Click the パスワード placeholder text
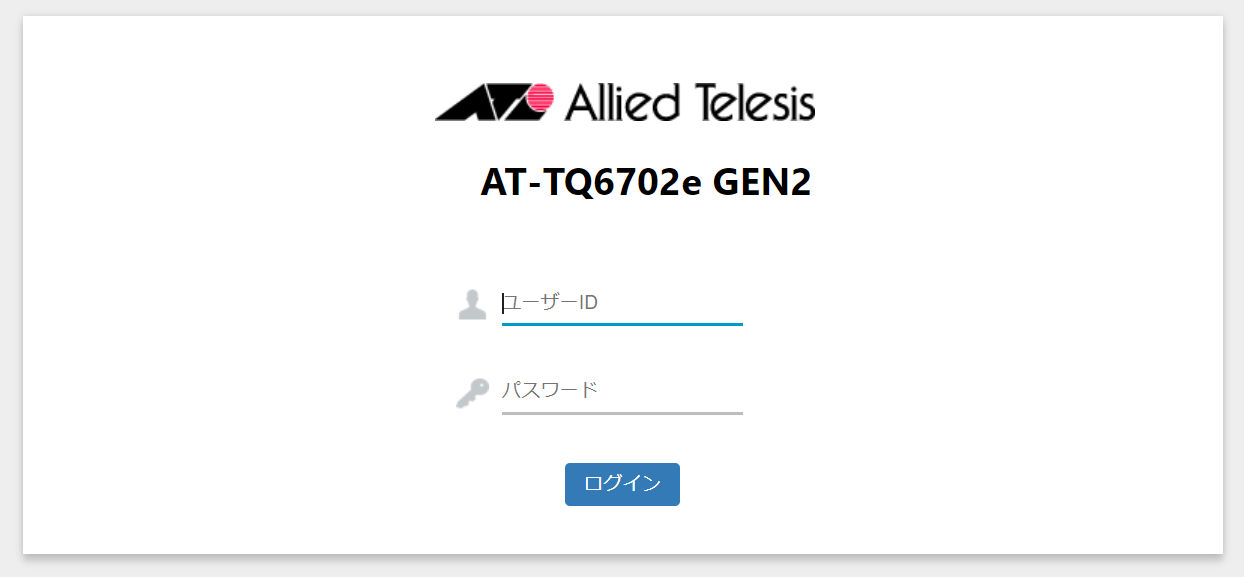1244x577 pixels. pos(550,390)
